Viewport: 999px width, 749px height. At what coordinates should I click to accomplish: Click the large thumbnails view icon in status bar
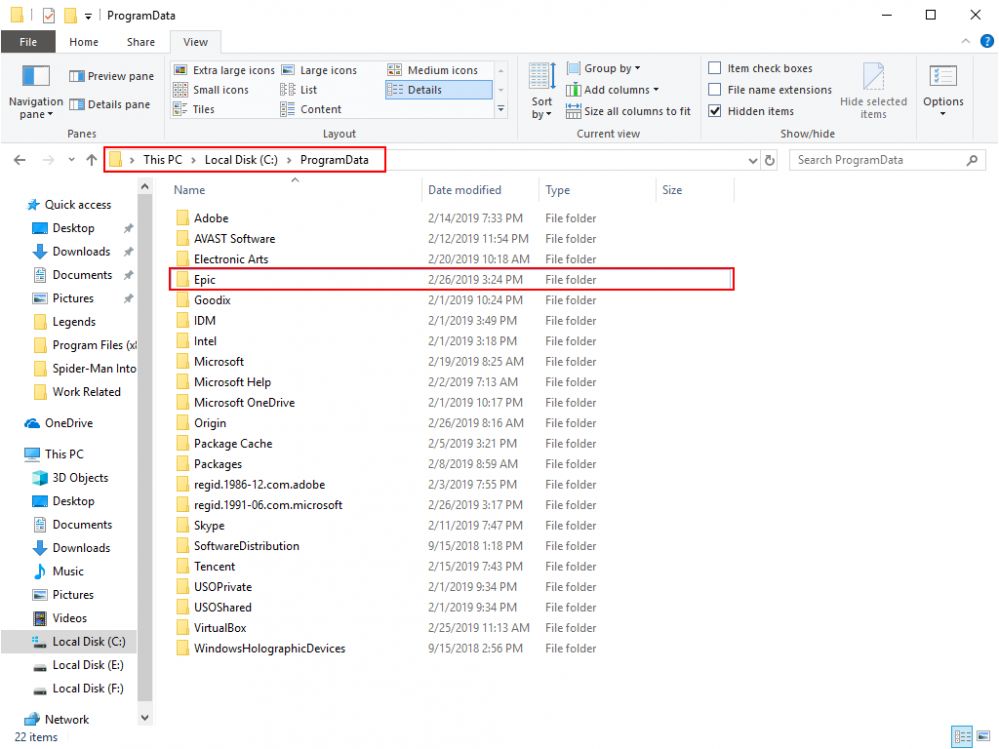click(x=983, y=736)
